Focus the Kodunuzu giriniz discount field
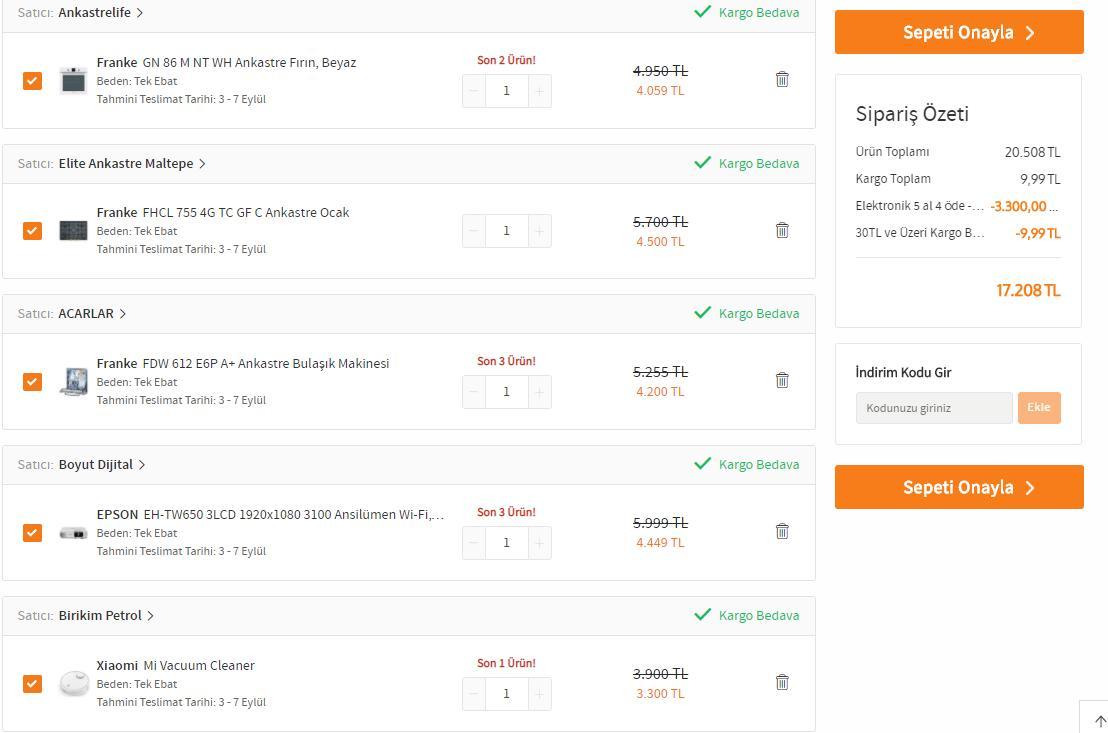 (933, 408)
